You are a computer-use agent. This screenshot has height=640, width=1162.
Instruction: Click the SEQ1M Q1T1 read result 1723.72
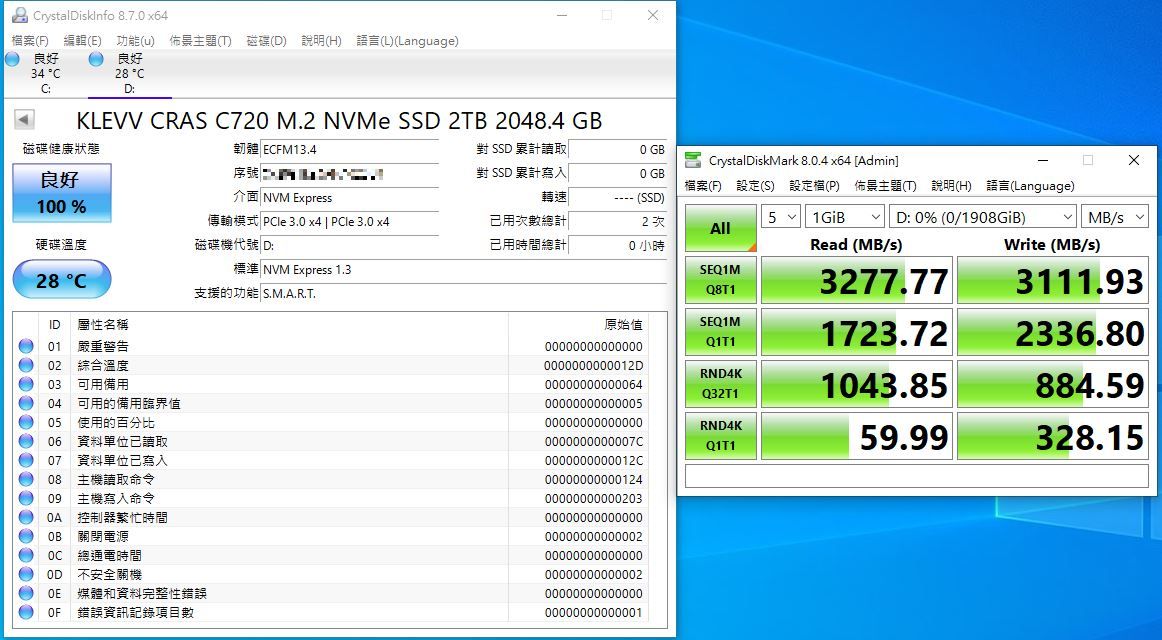click(x=857, y=332)
